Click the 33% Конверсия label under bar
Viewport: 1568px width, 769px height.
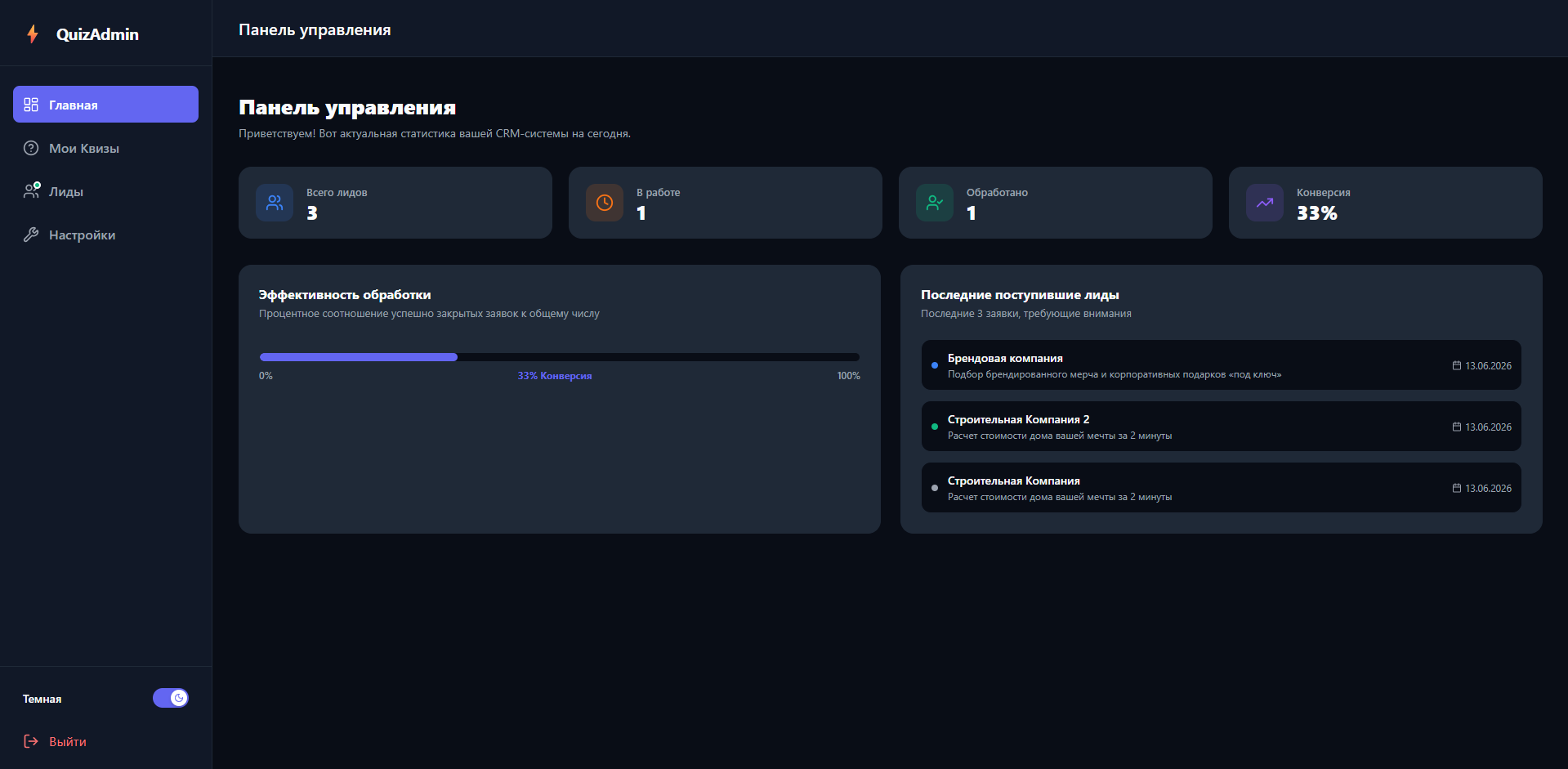(555, 376)
